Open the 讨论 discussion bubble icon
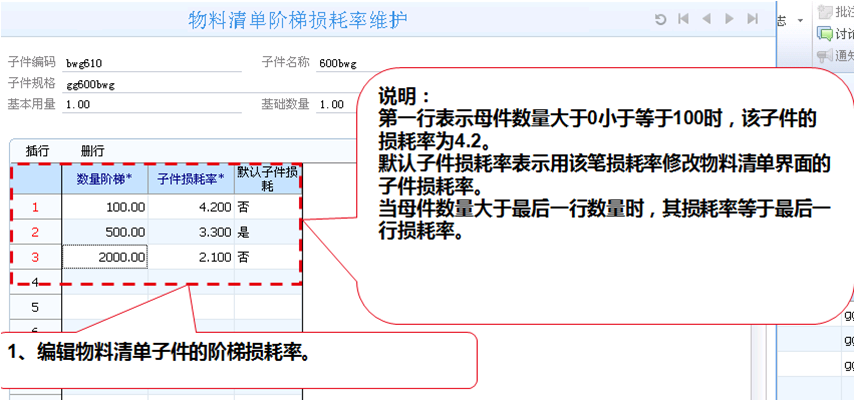Screen dimensions: 855x401 825,33
